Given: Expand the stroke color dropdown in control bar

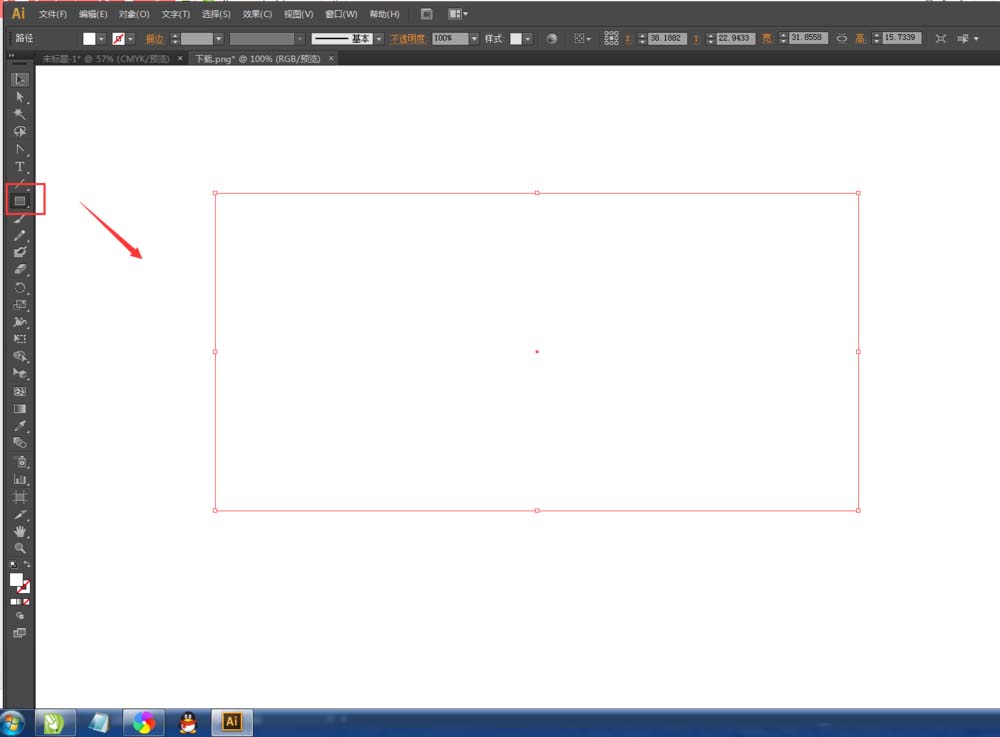Looking at the screenshot, I should pyautogui.click(x=131, y=39).
